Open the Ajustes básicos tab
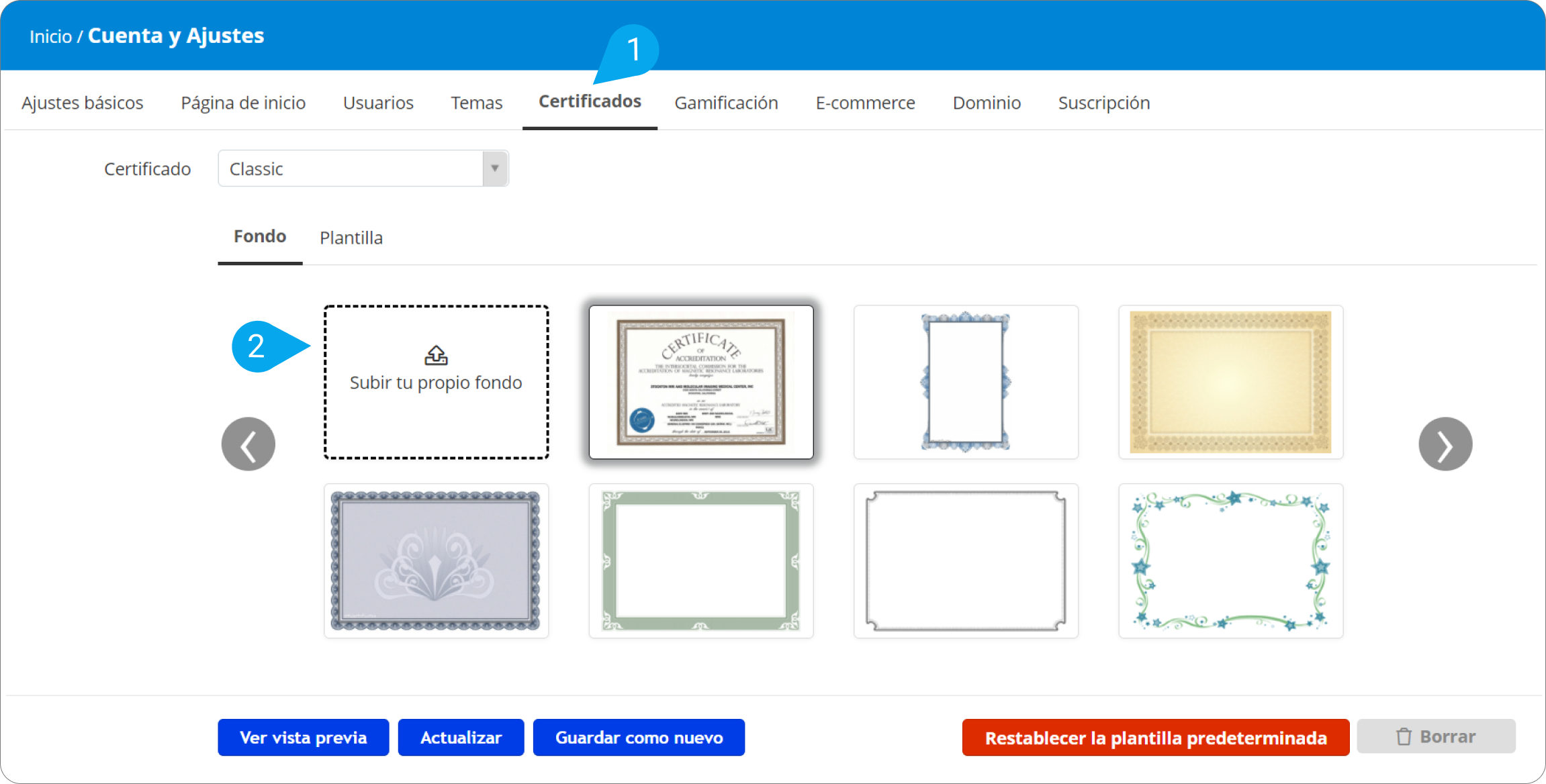 tap(83, 103)
